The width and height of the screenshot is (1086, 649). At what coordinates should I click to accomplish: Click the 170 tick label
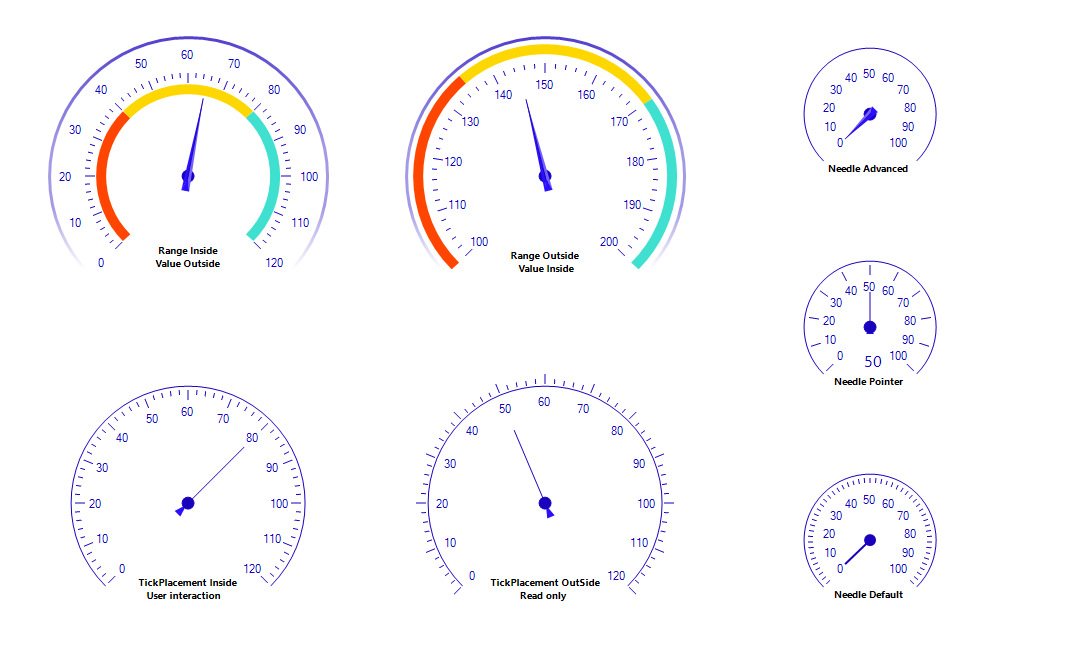[619, 122]
